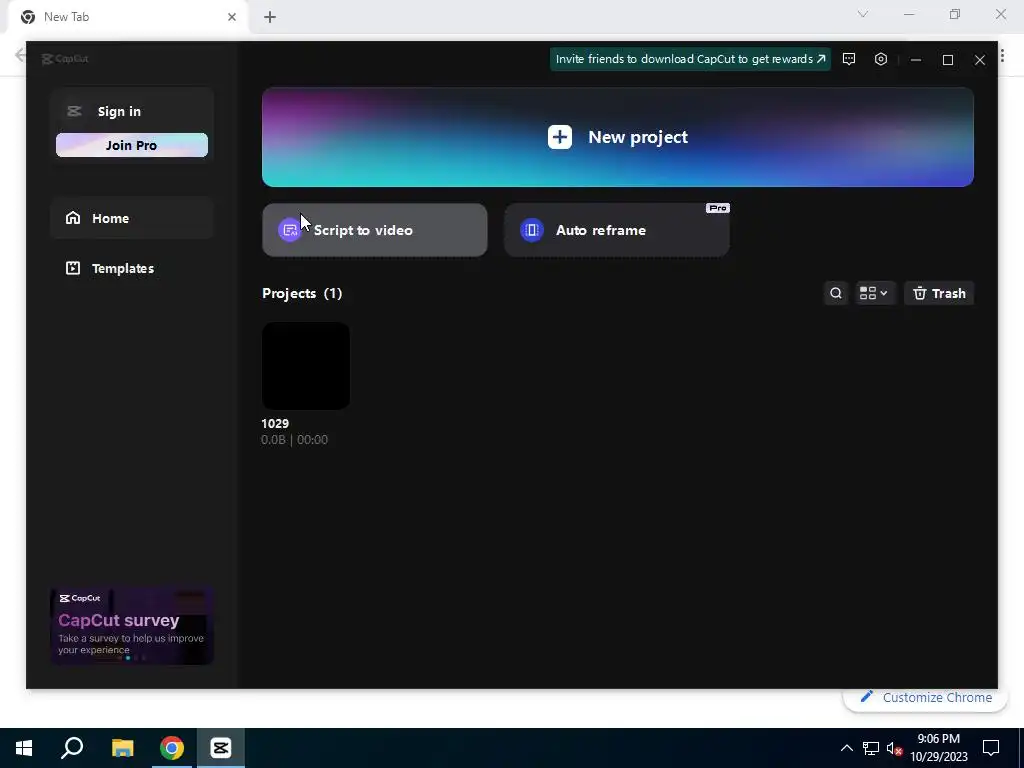Screen dimensions: 1024x768
Task: Click the Script to video AI icon
Action: coord(290,230)
